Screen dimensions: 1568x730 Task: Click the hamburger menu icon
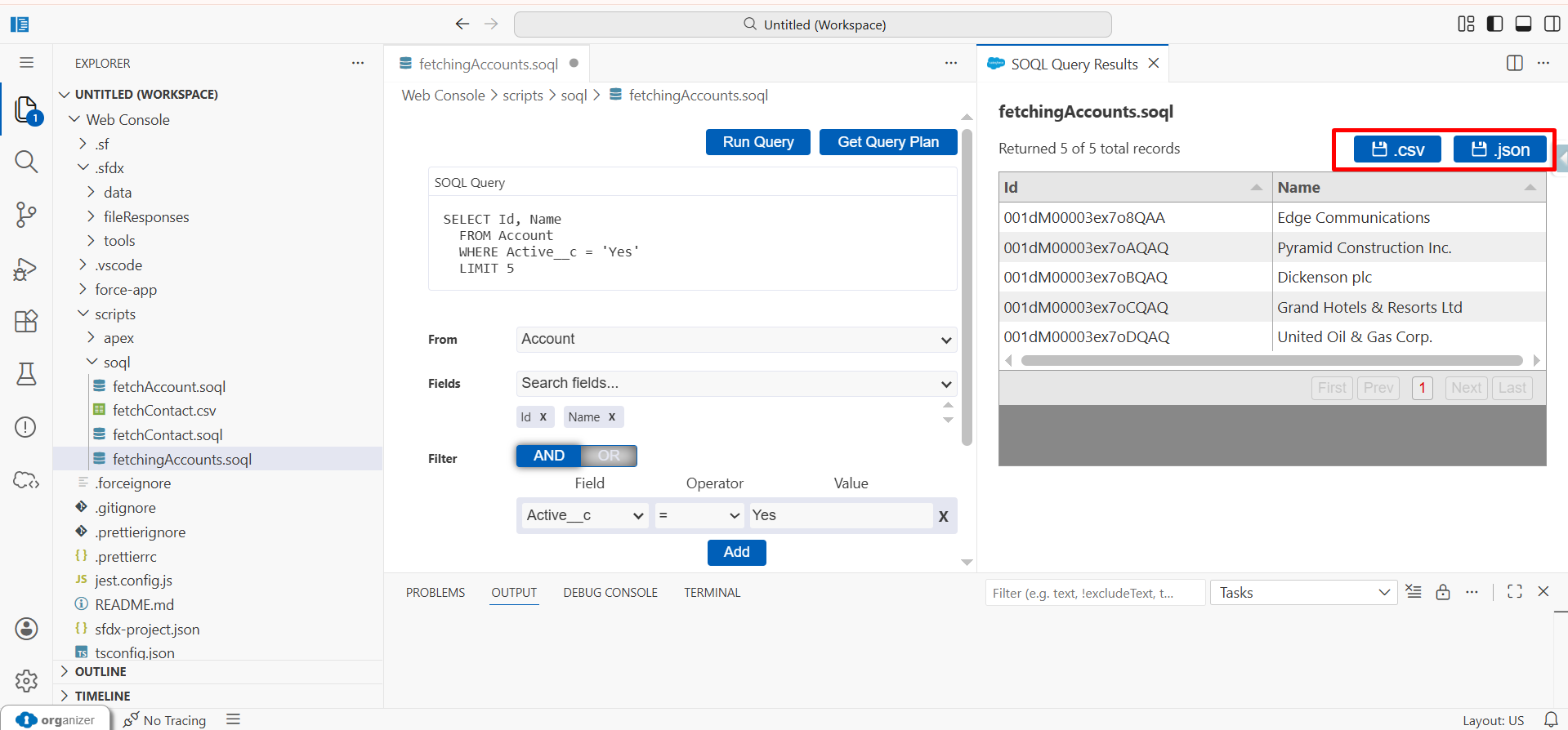(26, 62)
